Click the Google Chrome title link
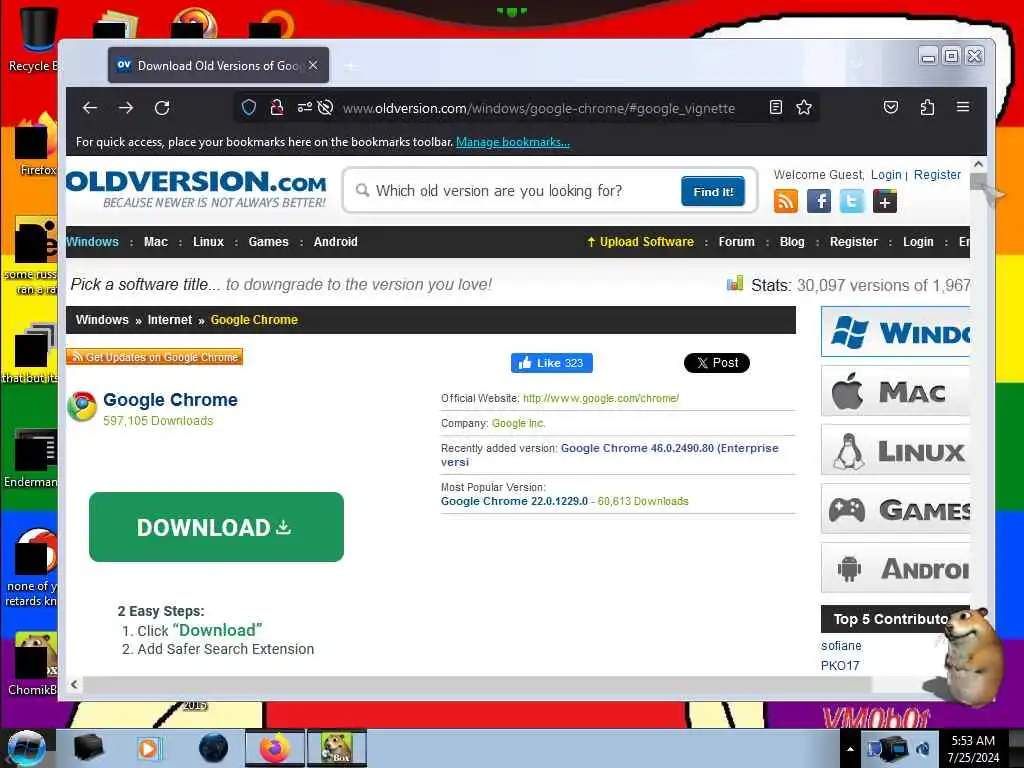Image resolution: width=1024 pixels, height=768 pixels. click(x=170, y=400)
